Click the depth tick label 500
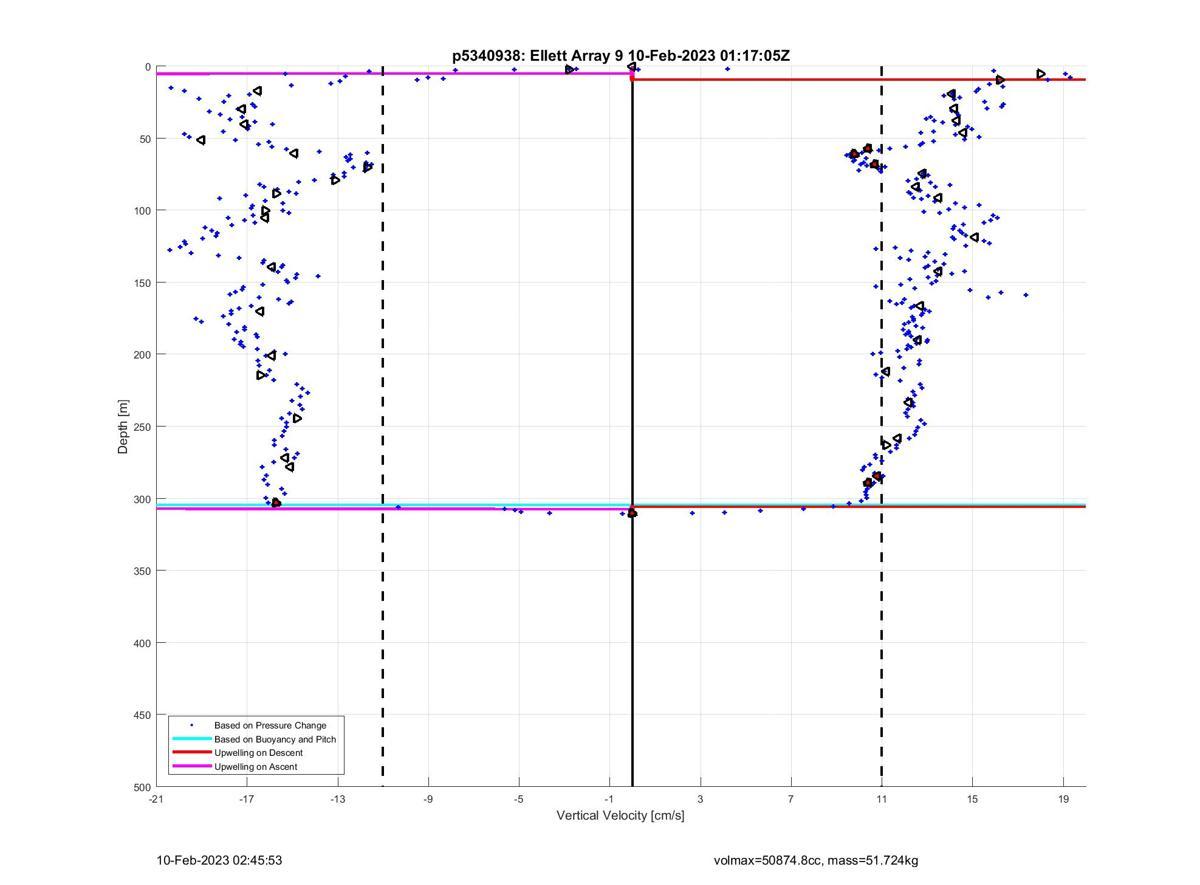The height and width of the screenshot is (885, 1200). [x=142, y=787]
